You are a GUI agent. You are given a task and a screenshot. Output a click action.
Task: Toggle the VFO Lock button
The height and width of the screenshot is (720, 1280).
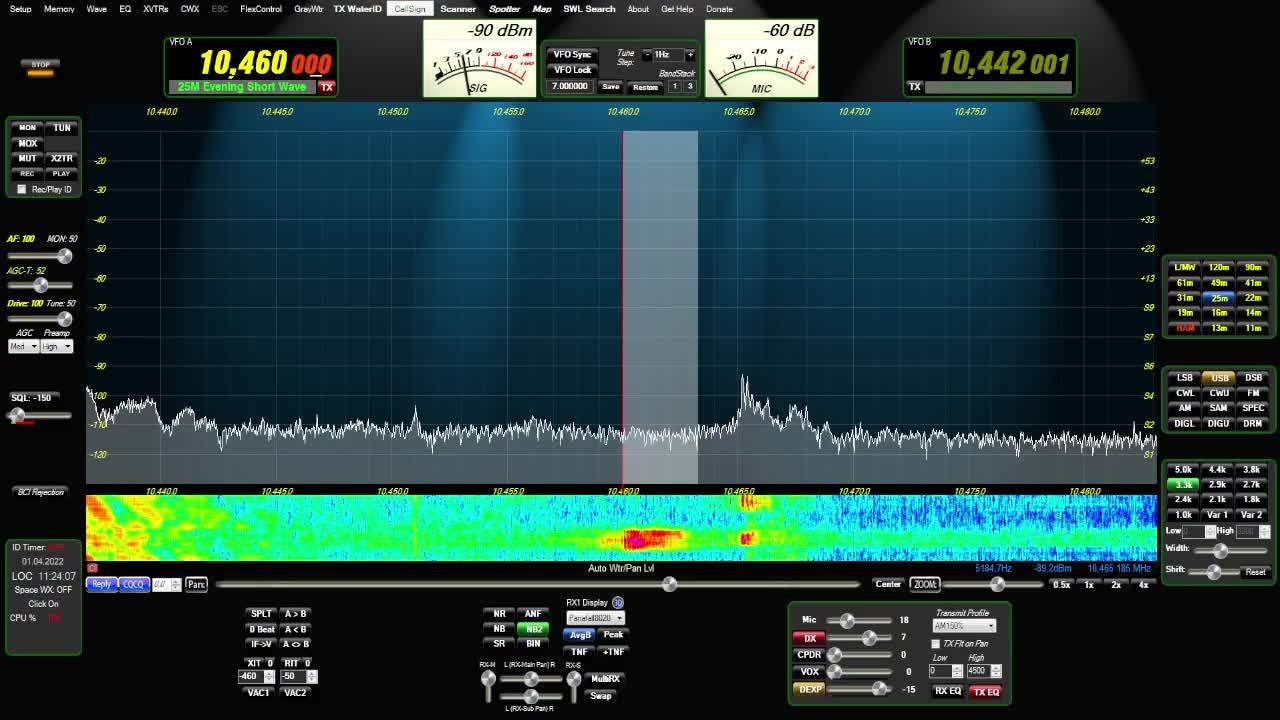pyautogui.click(x=573, y=70)
